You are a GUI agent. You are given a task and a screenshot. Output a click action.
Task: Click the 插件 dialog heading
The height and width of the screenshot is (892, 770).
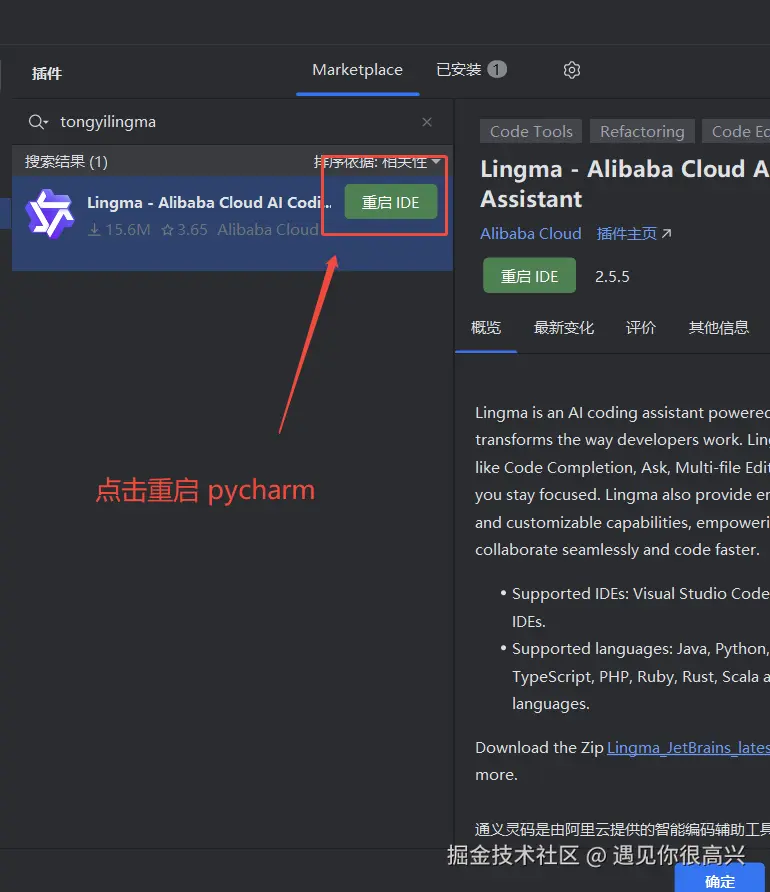pos(47,73)
